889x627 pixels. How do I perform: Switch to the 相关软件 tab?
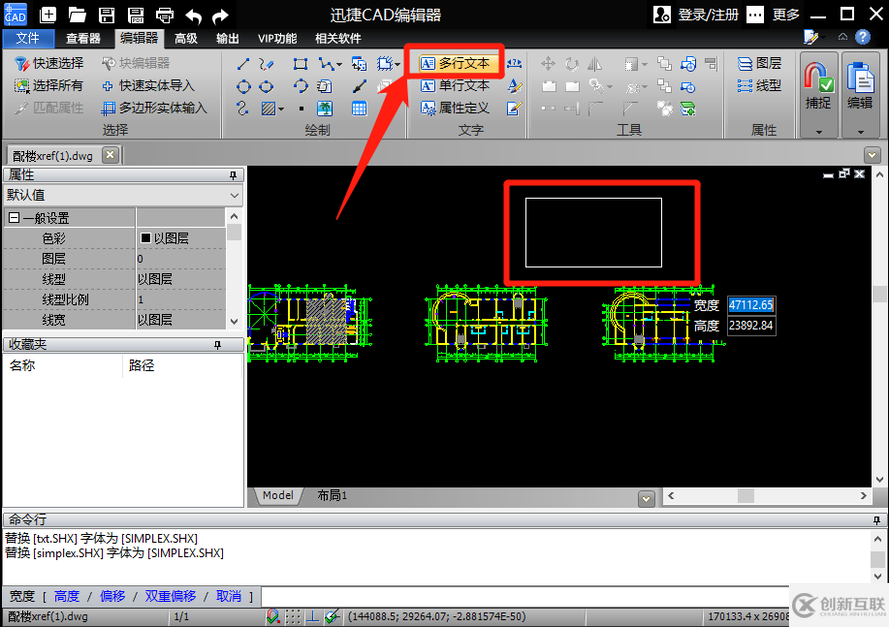(338, 39)
